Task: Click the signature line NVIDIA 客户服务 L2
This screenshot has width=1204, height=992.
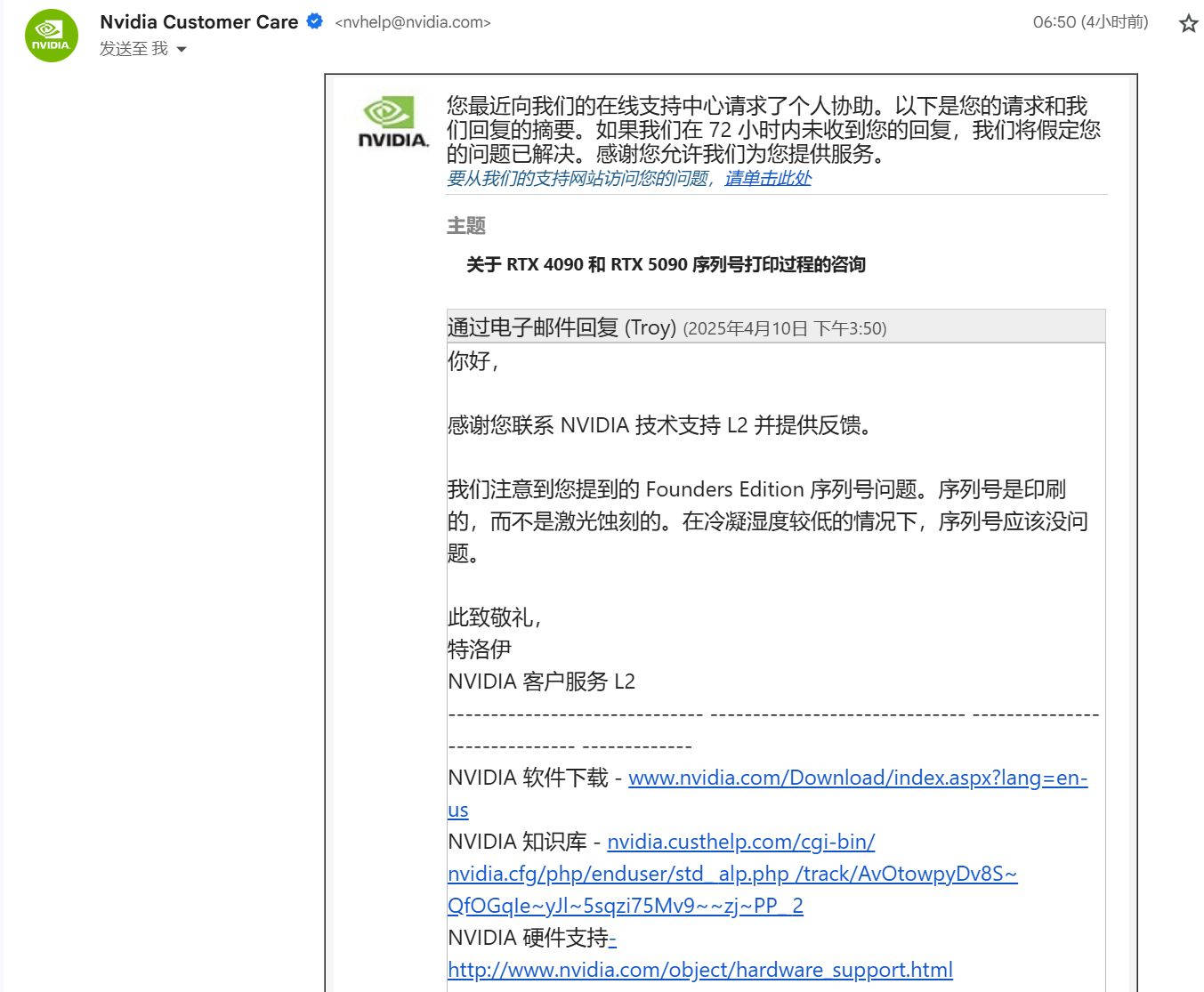Action: click(541, 681)
